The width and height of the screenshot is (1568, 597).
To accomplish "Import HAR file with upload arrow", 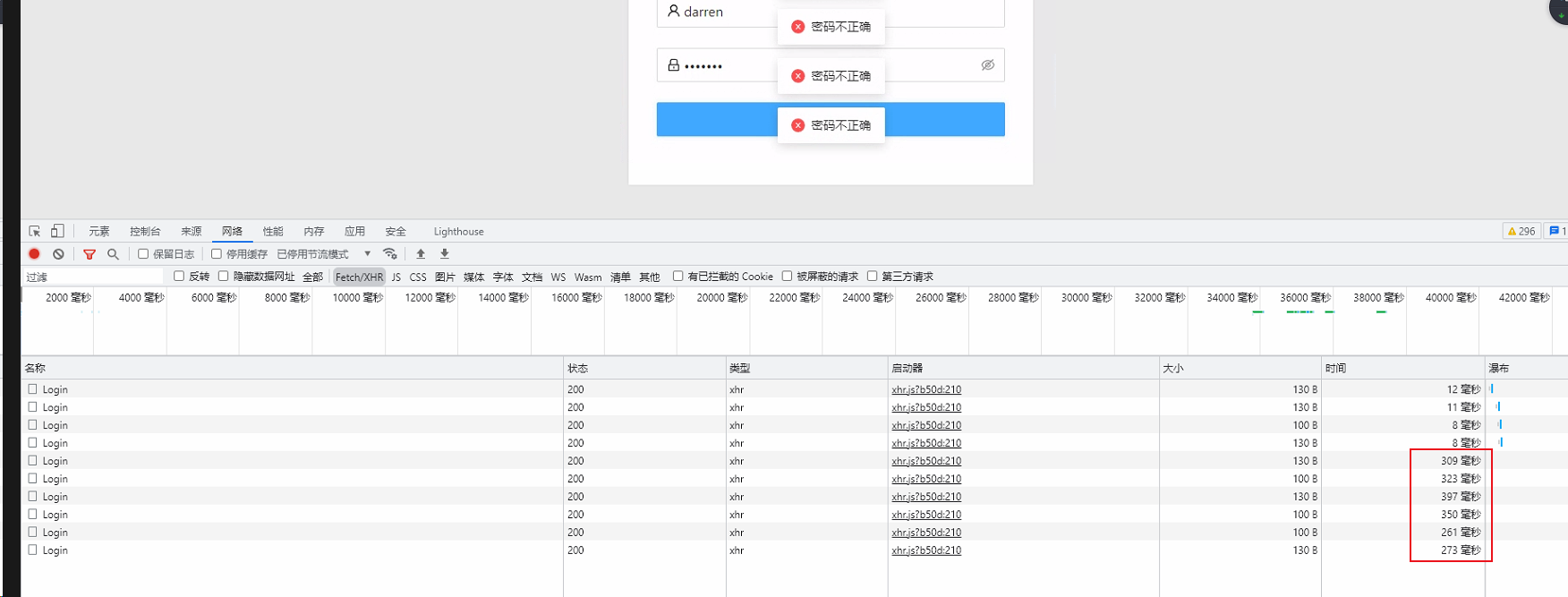I will click(x=421, y=254).
